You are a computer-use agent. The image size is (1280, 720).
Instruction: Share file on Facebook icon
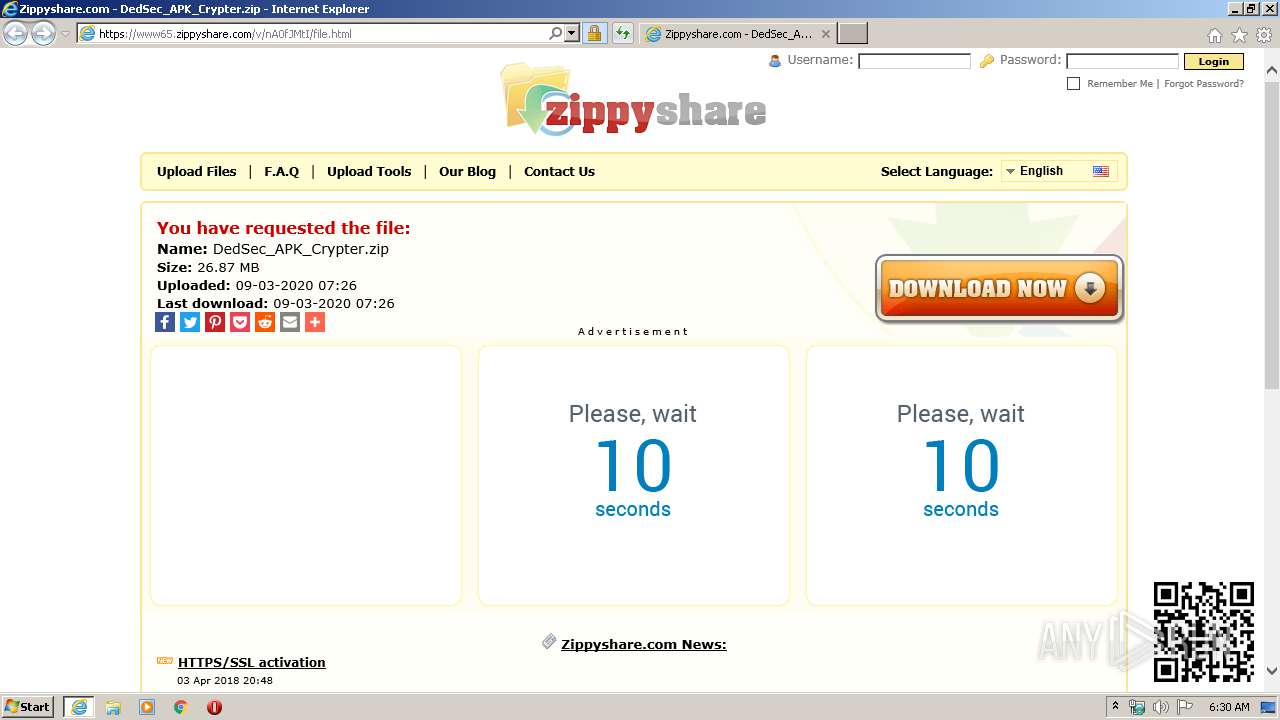tap(165, 322)
